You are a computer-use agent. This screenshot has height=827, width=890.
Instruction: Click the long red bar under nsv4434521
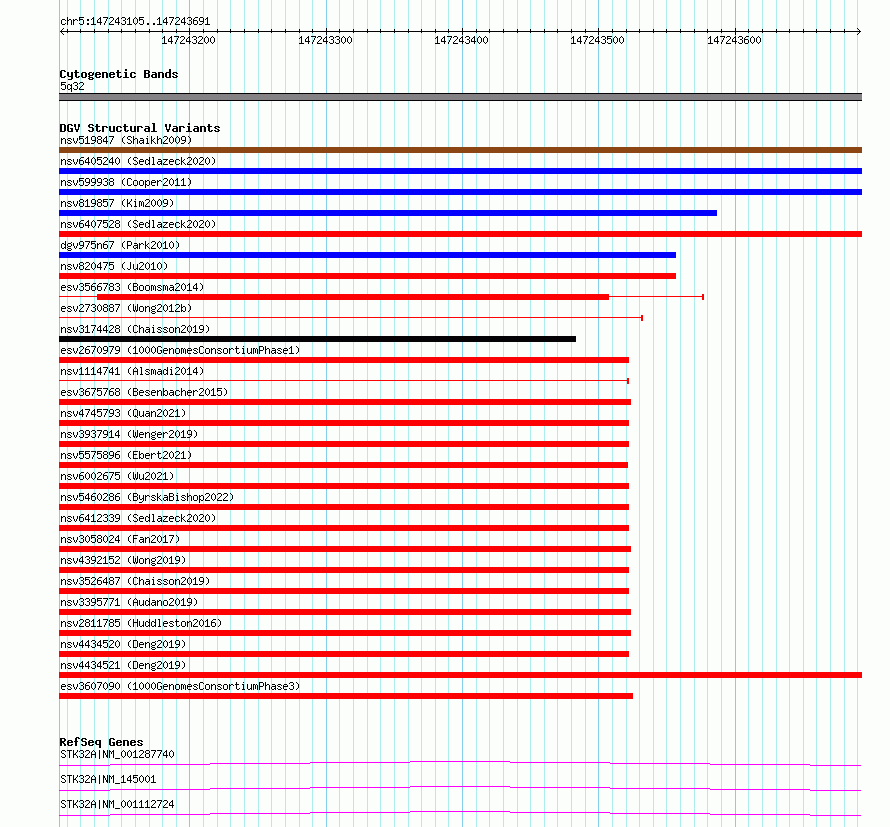pyautogui.click(x=460, y=675)
